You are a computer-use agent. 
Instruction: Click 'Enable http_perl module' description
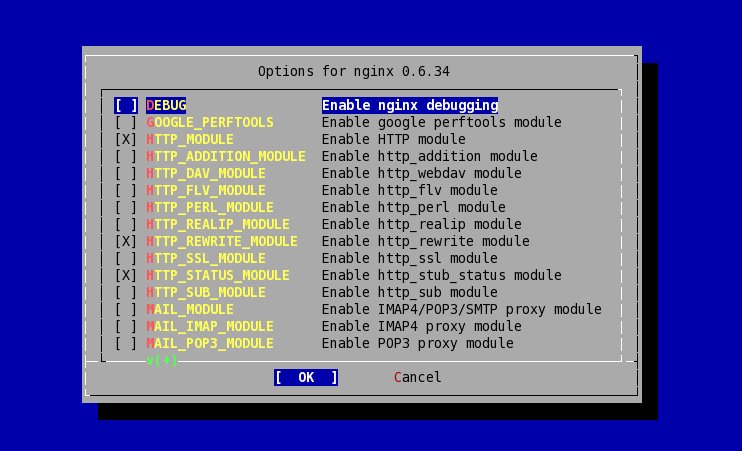tap(414, 207)
